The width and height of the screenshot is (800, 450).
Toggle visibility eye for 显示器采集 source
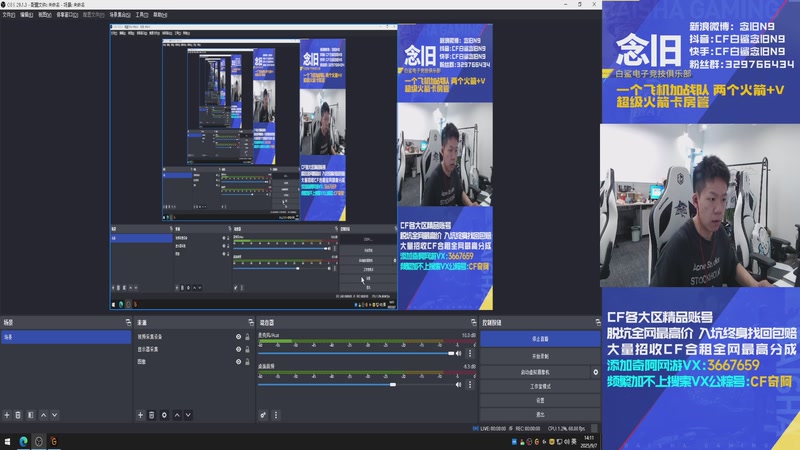(238, 349)
